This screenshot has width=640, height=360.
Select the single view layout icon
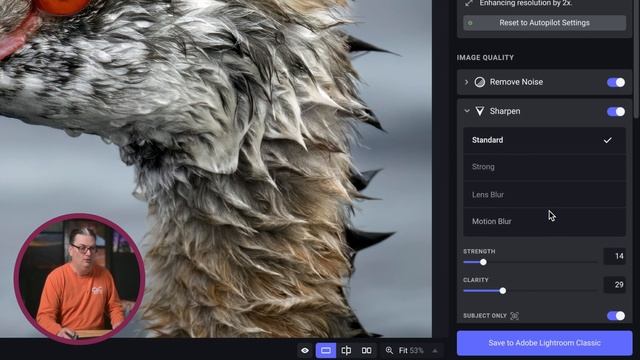[326, 350]
